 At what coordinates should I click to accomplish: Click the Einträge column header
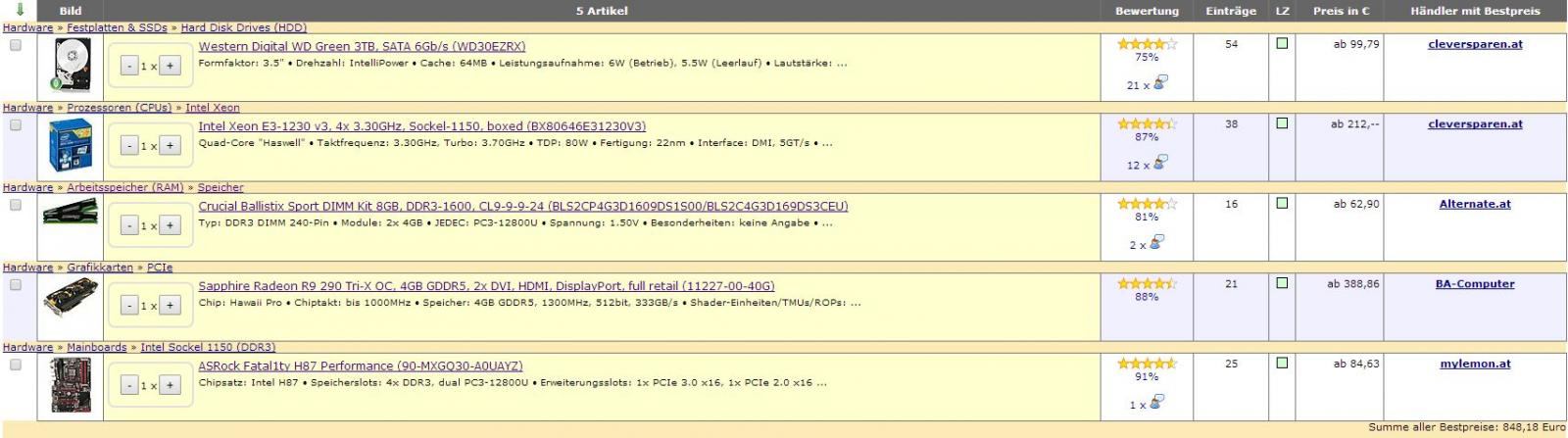coord(1231,11)
